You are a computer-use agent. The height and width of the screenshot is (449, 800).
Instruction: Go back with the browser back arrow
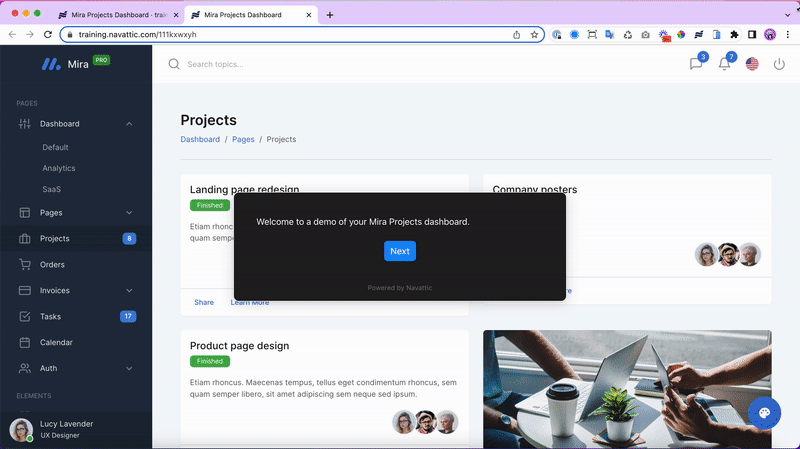[x=12, y=34]
